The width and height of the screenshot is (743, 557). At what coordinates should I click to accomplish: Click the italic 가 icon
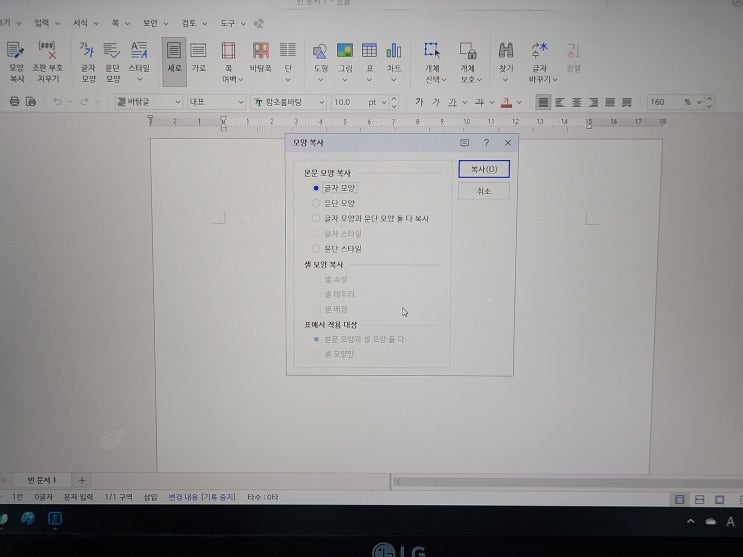[x=435, y=101]
